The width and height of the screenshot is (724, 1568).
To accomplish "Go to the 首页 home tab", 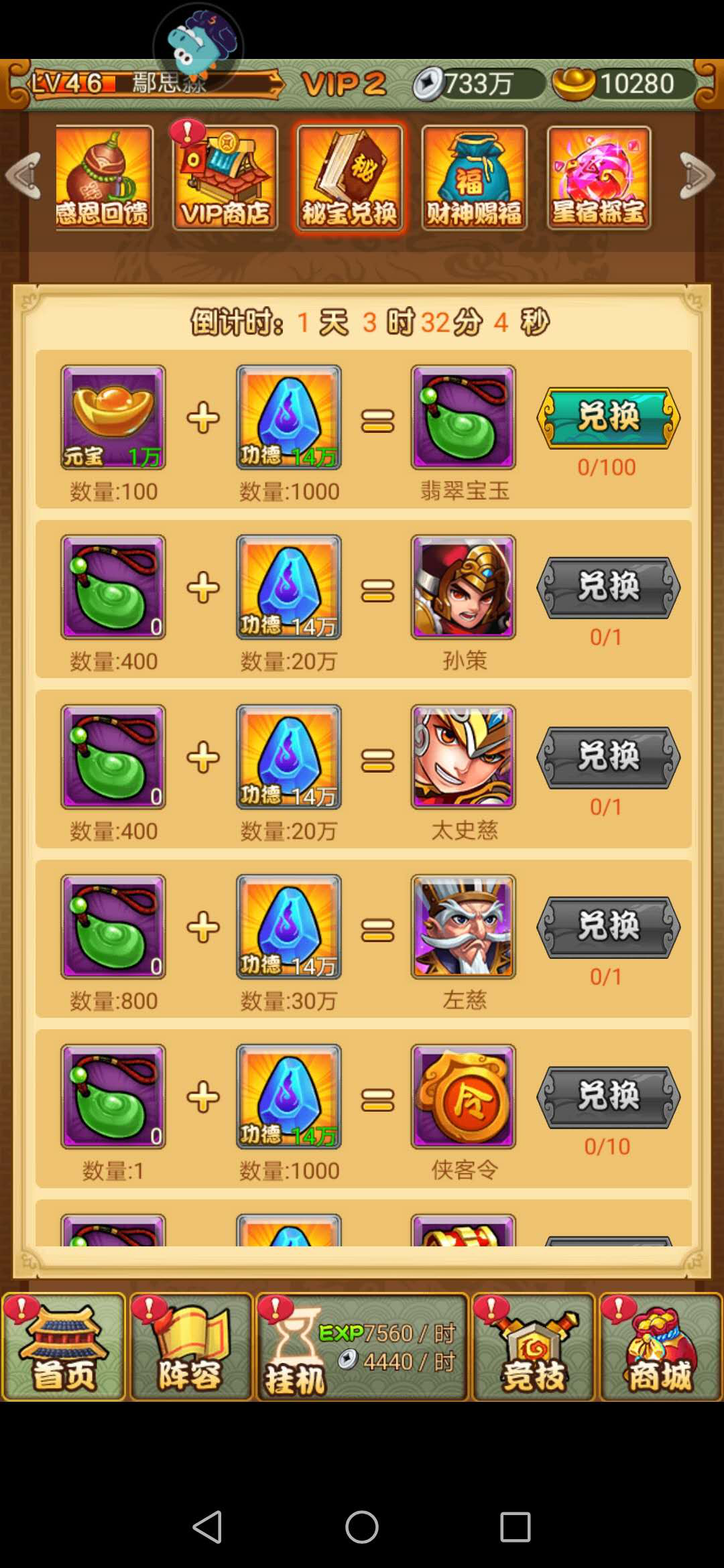I will pyautogui.click(x=64, y=1347).
